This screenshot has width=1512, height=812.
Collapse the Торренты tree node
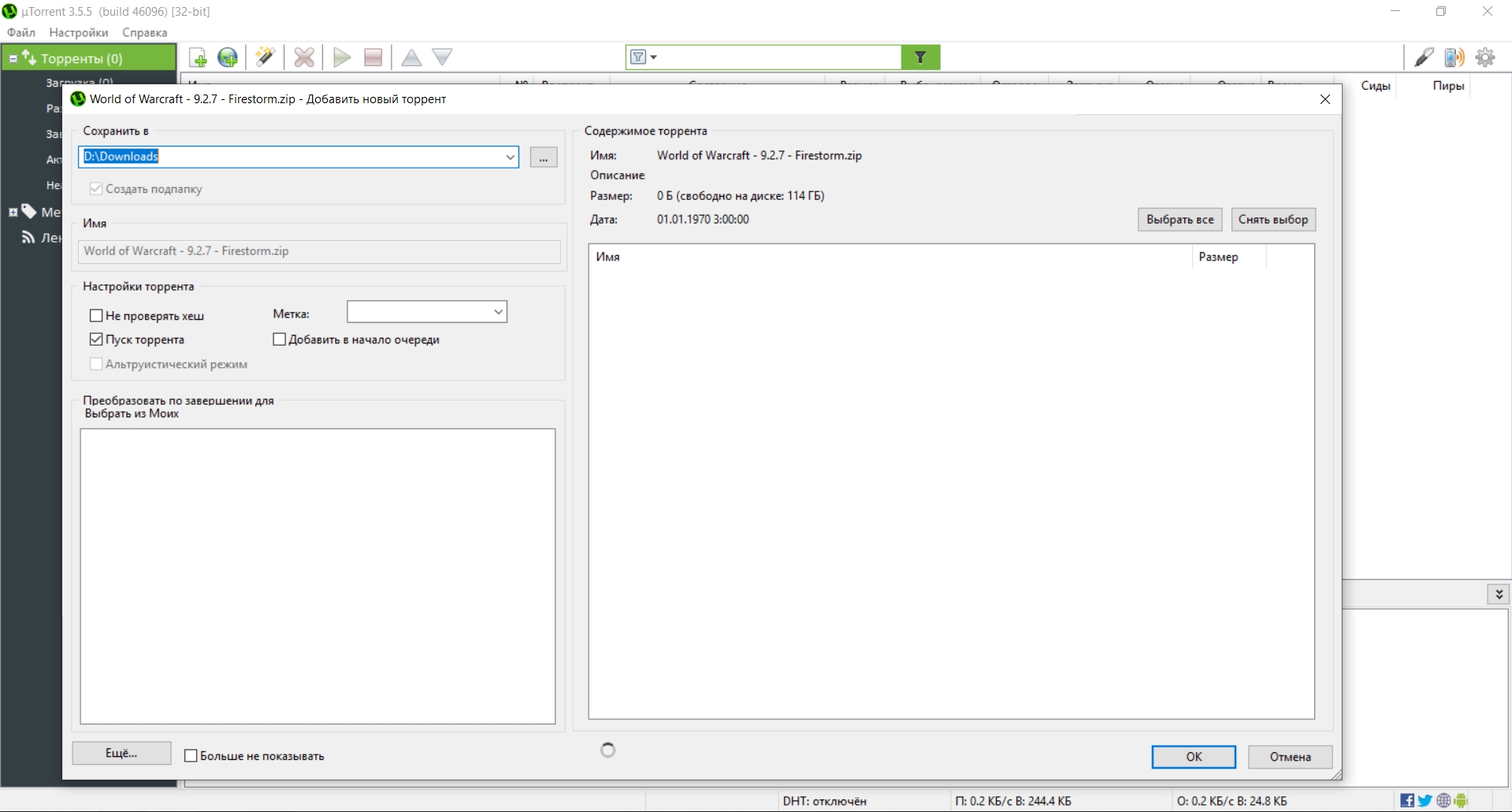13,58
